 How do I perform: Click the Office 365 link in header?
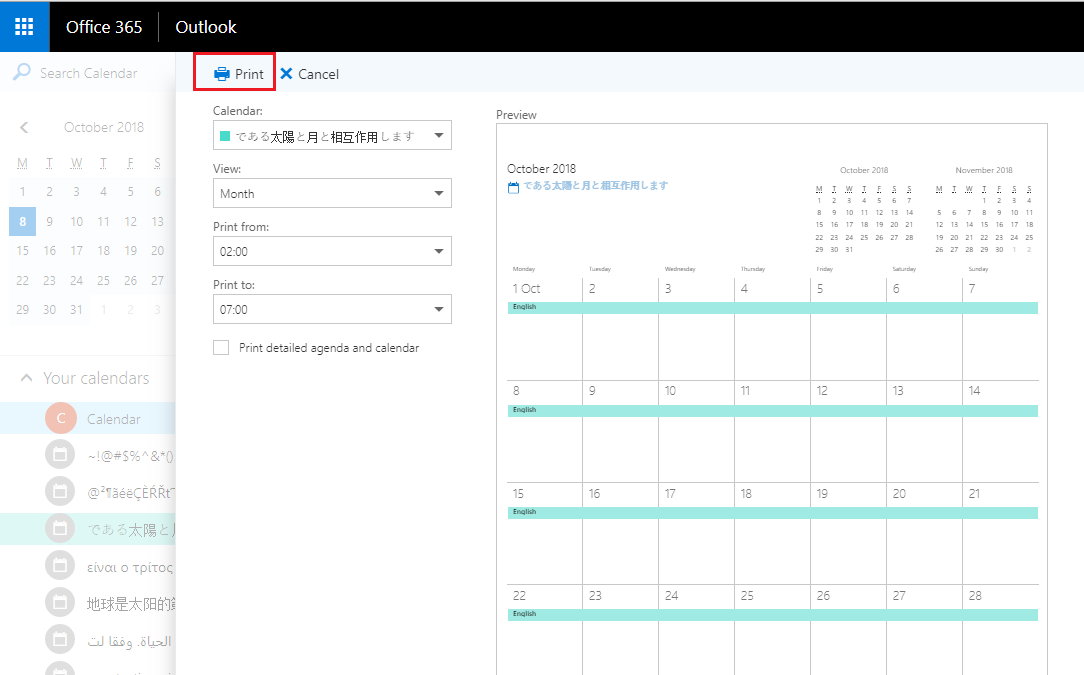[x=104, y=27]
